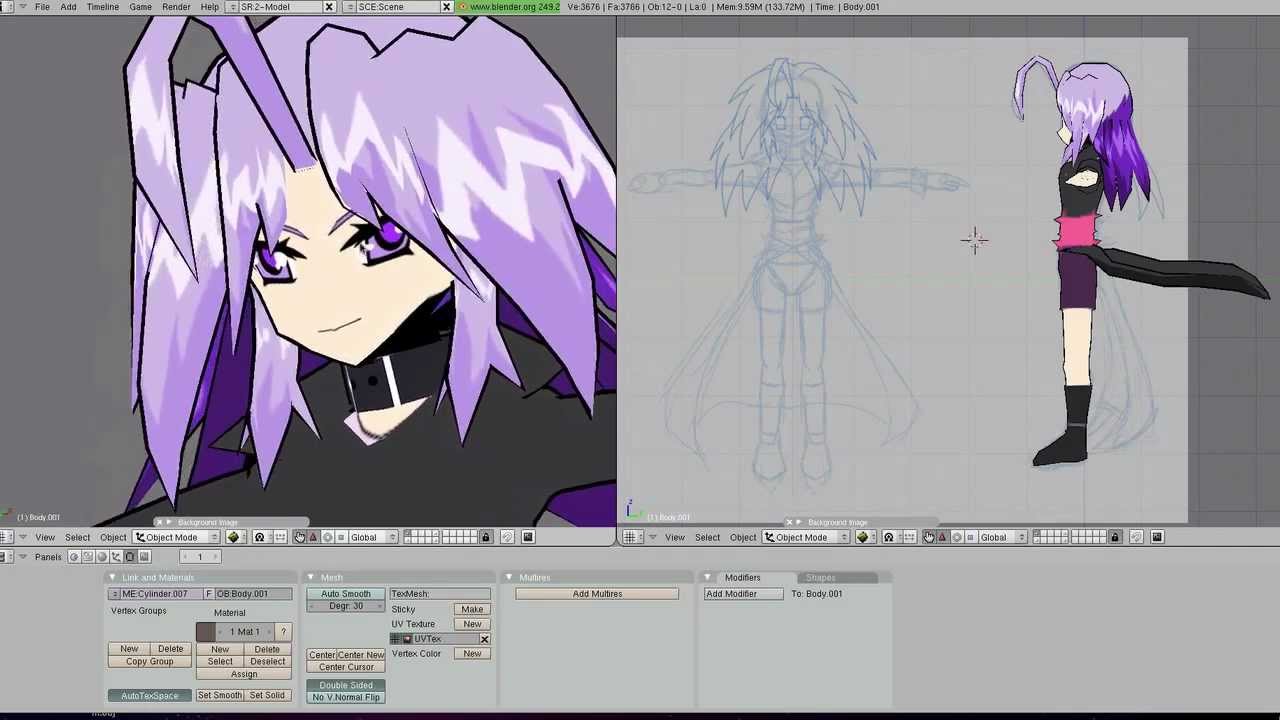Switch to Script context in buttons window
Image resolution: width=1280 pixels, height=720 pixels.
[x=87, y=557]
